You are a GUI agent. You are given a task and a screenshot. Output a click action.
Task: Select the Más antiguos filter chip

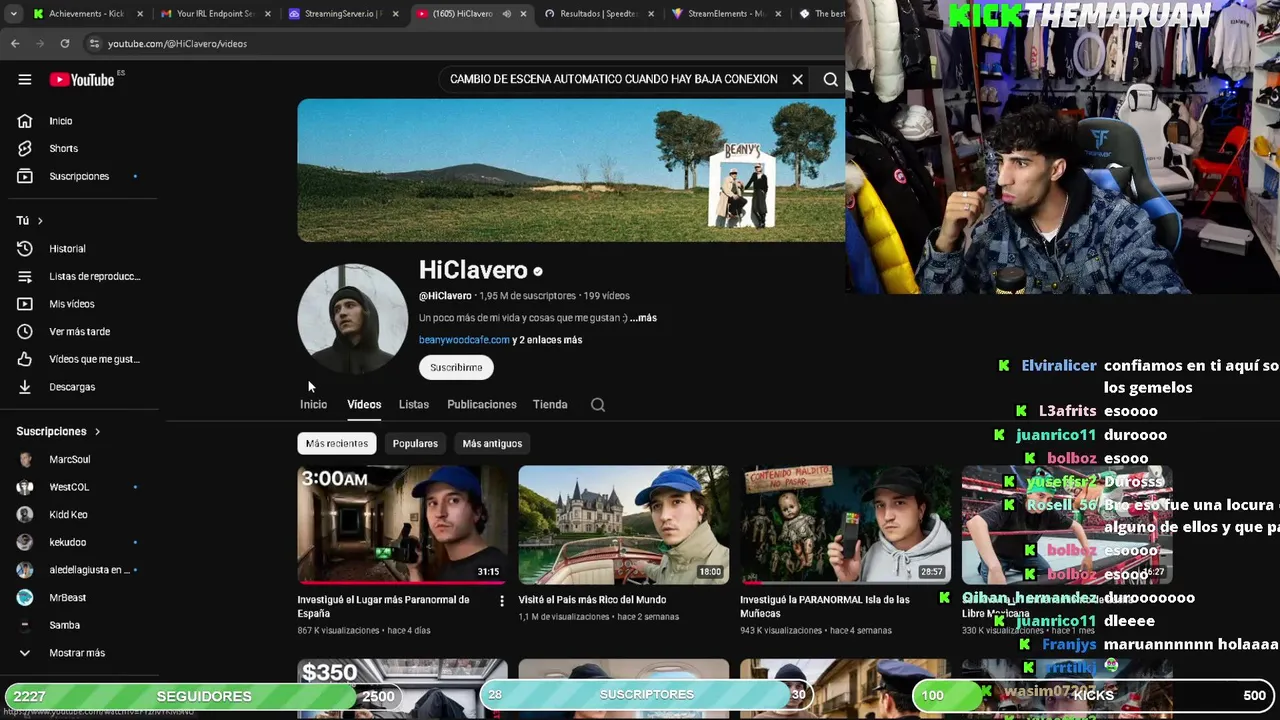coord(492,443)
